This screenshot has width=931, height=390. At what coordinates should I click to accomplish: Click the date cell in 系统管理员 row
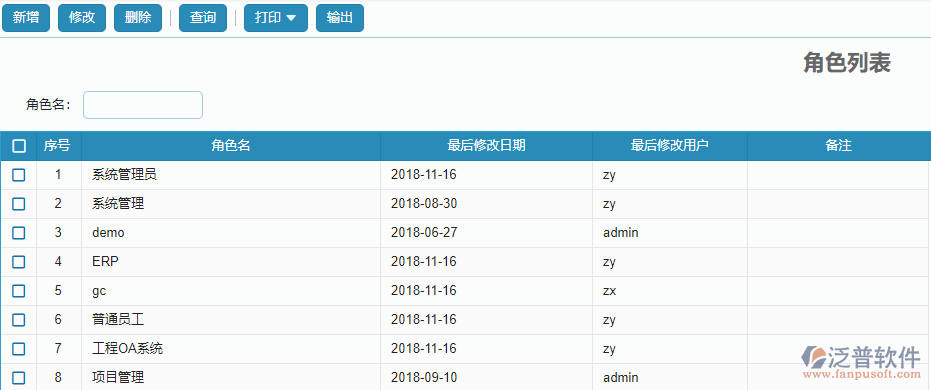(486, 175)
